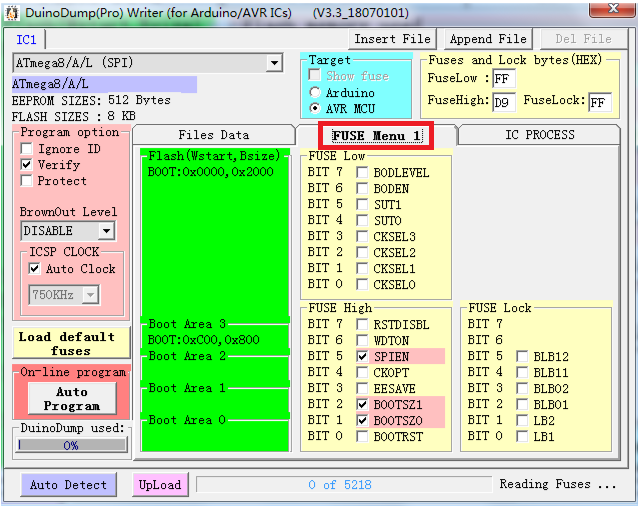Image resolution: width=643 pixels, height=512 pixels.
Task: Click the FuseLow hex input field
Action: pos(504,78)
